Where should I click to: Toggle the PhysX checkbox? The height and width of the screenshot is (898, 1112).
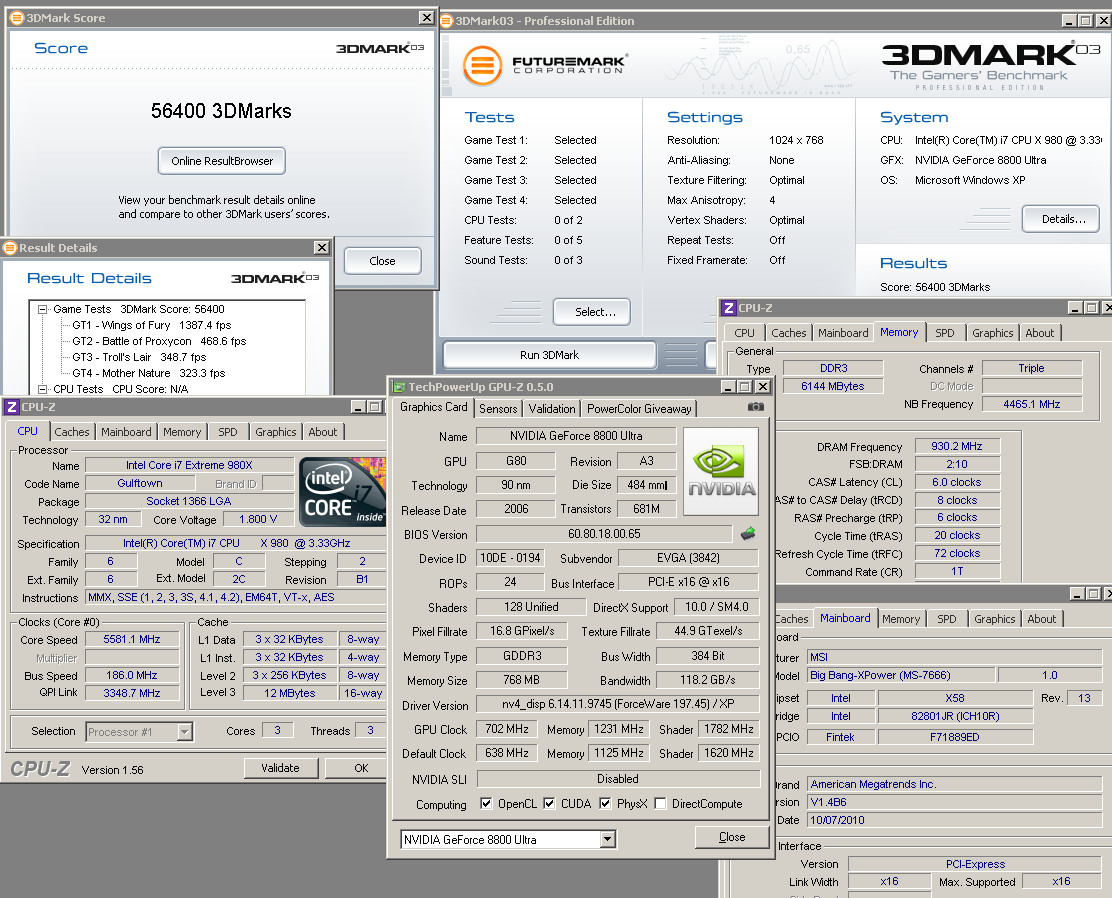(605, 803)
